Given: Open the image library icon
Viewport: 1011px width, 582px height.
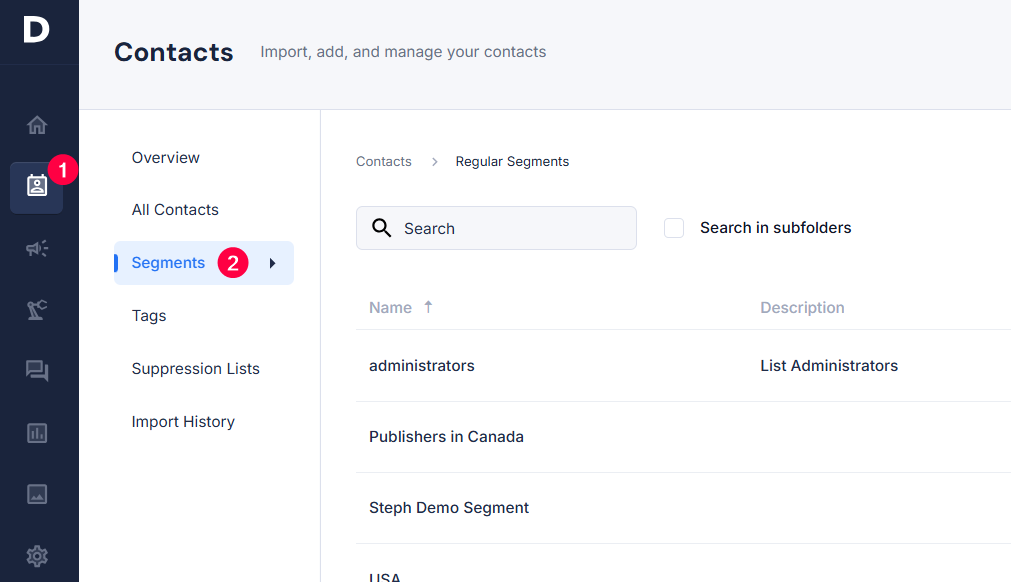Looking at the screenshot, I should pyautogui.click(x=37, y=494).
